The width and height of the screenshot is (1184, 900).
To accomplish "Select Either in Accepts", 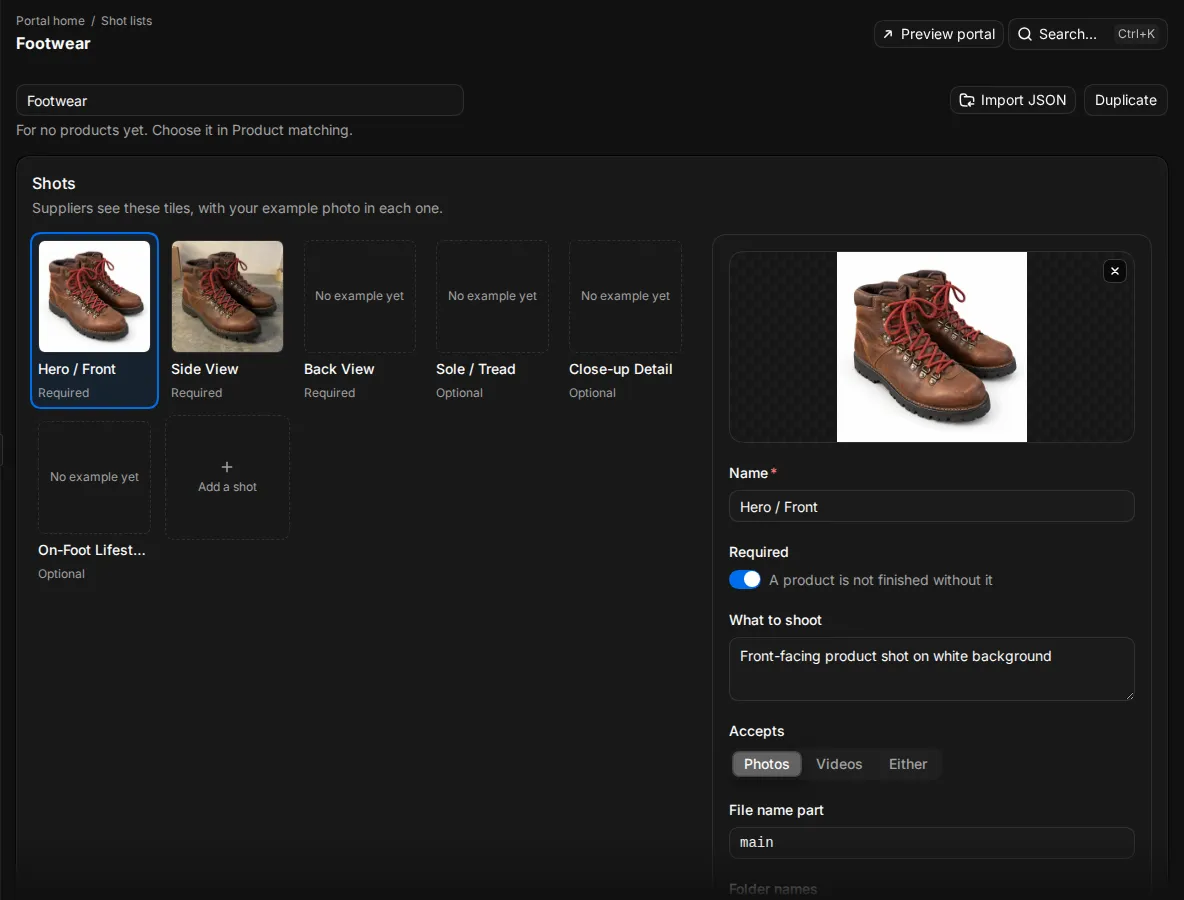I will (908, 764).
